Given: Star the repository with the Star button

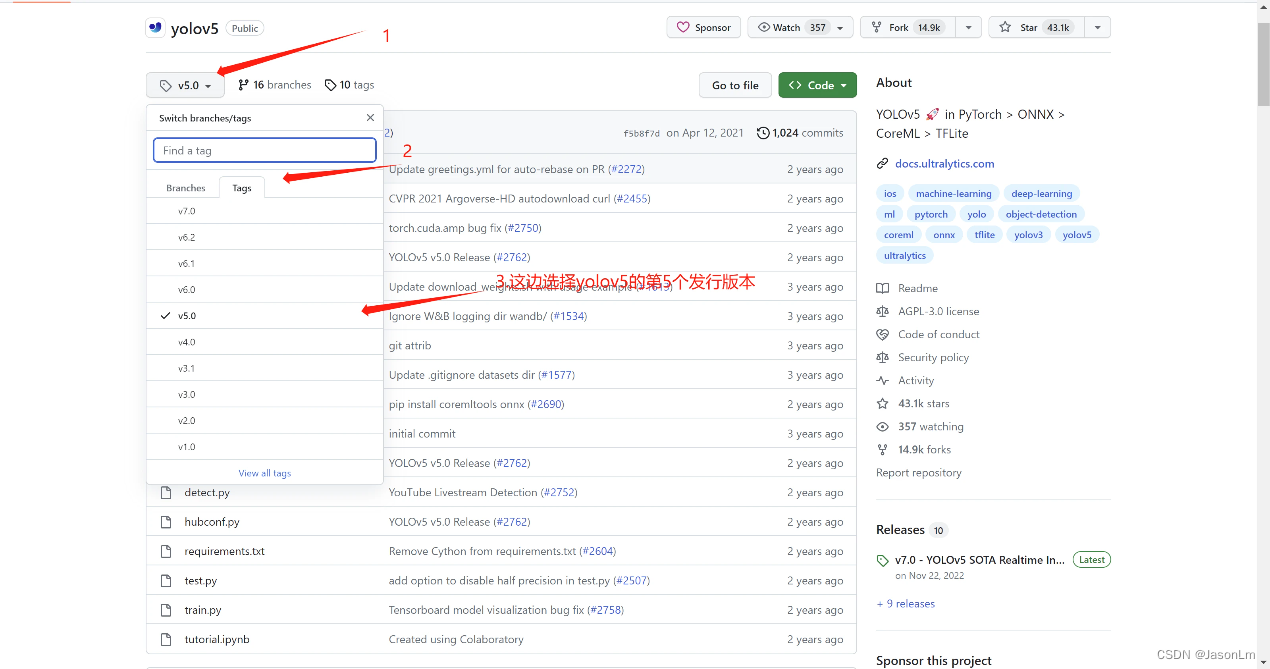Looking at the screenshot, I should (1035, 28).
